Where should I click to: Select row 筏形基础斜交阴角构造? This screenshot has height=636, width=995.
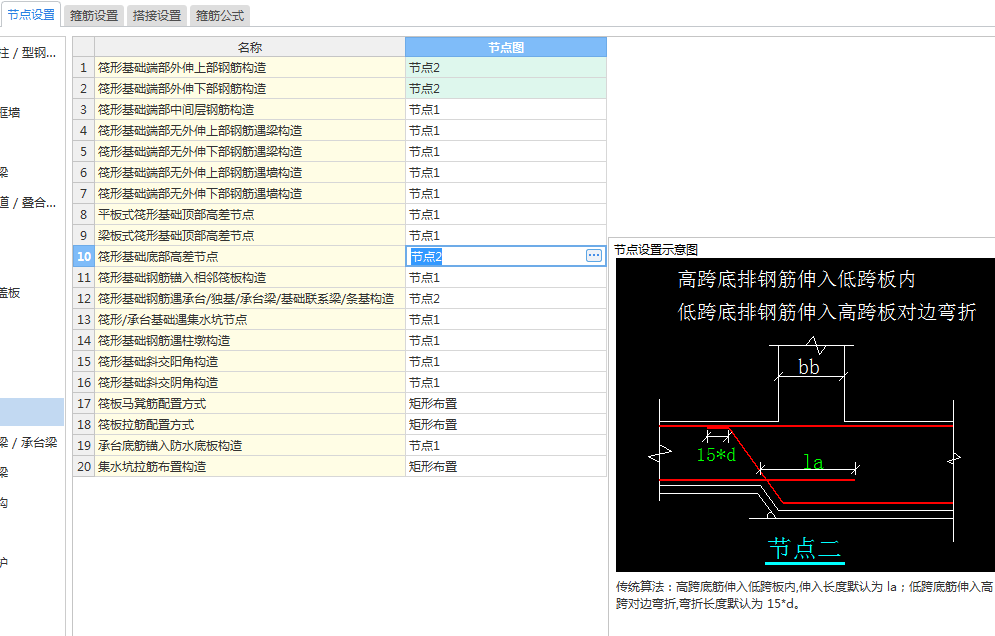tap(250, 382)
